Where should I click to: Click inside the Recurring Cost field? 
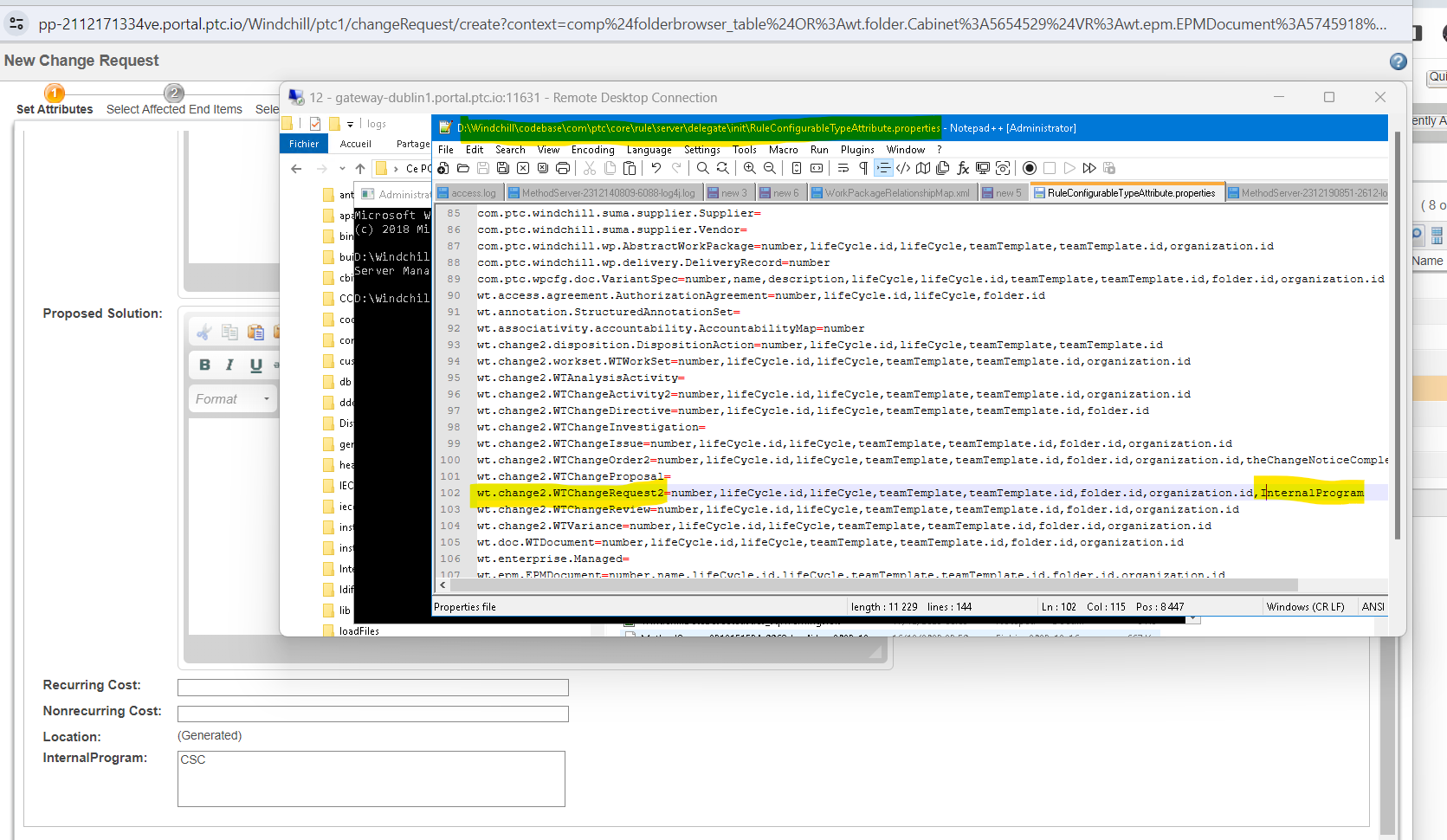[372, 687]
